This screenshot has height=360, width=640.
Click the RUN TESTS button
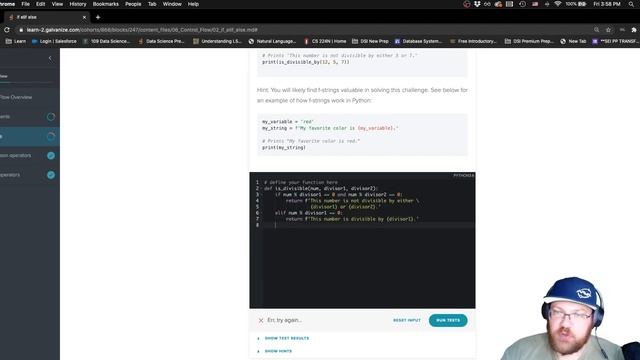click(x=448, y=320)
